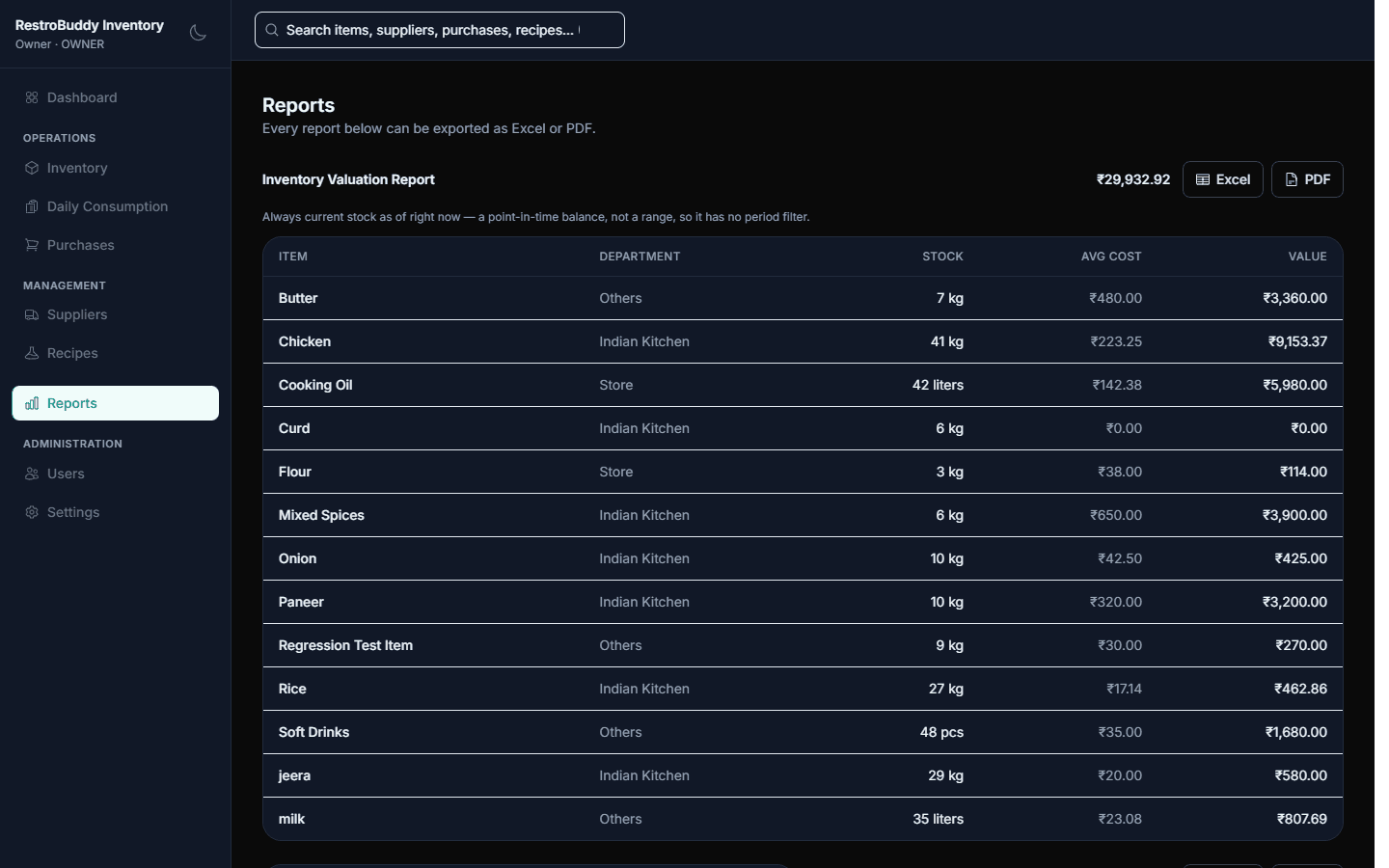The width and height of the screenshot is (1389, 868).
Task: Click the total ₹29,932.92 amount
Action: [1133, 179]
